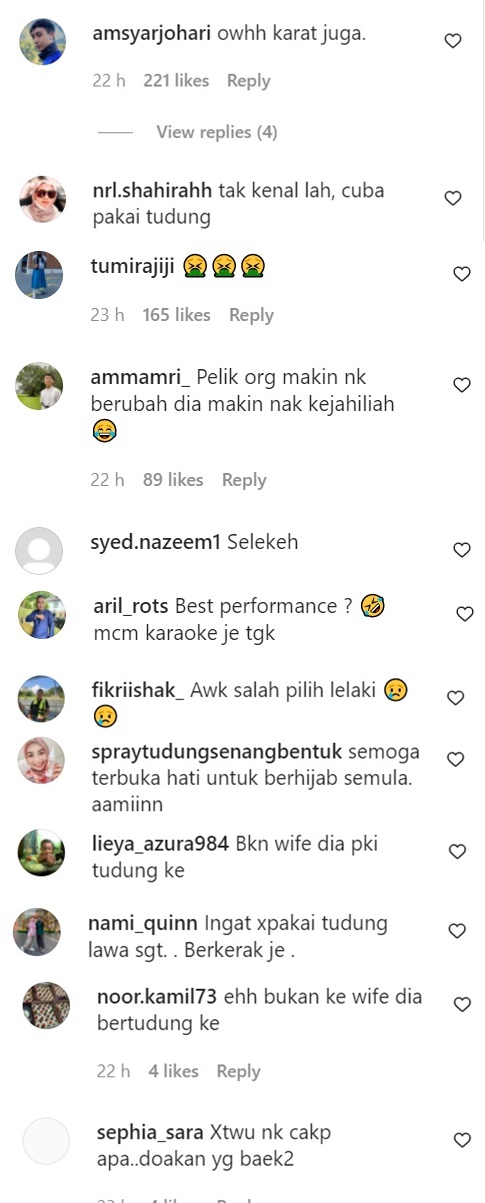Screen dimensions: 485x1203
Task: Toggle like on lieya_azura984's comment
Action: click(458, 851)
